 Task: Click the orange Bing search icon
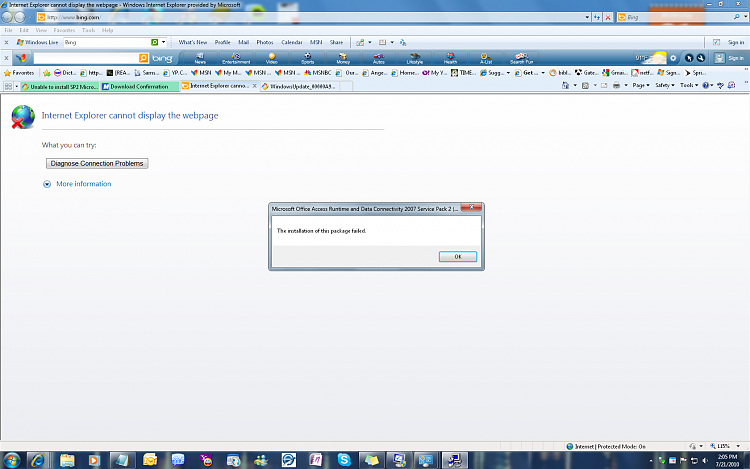[x=143, y=58]
